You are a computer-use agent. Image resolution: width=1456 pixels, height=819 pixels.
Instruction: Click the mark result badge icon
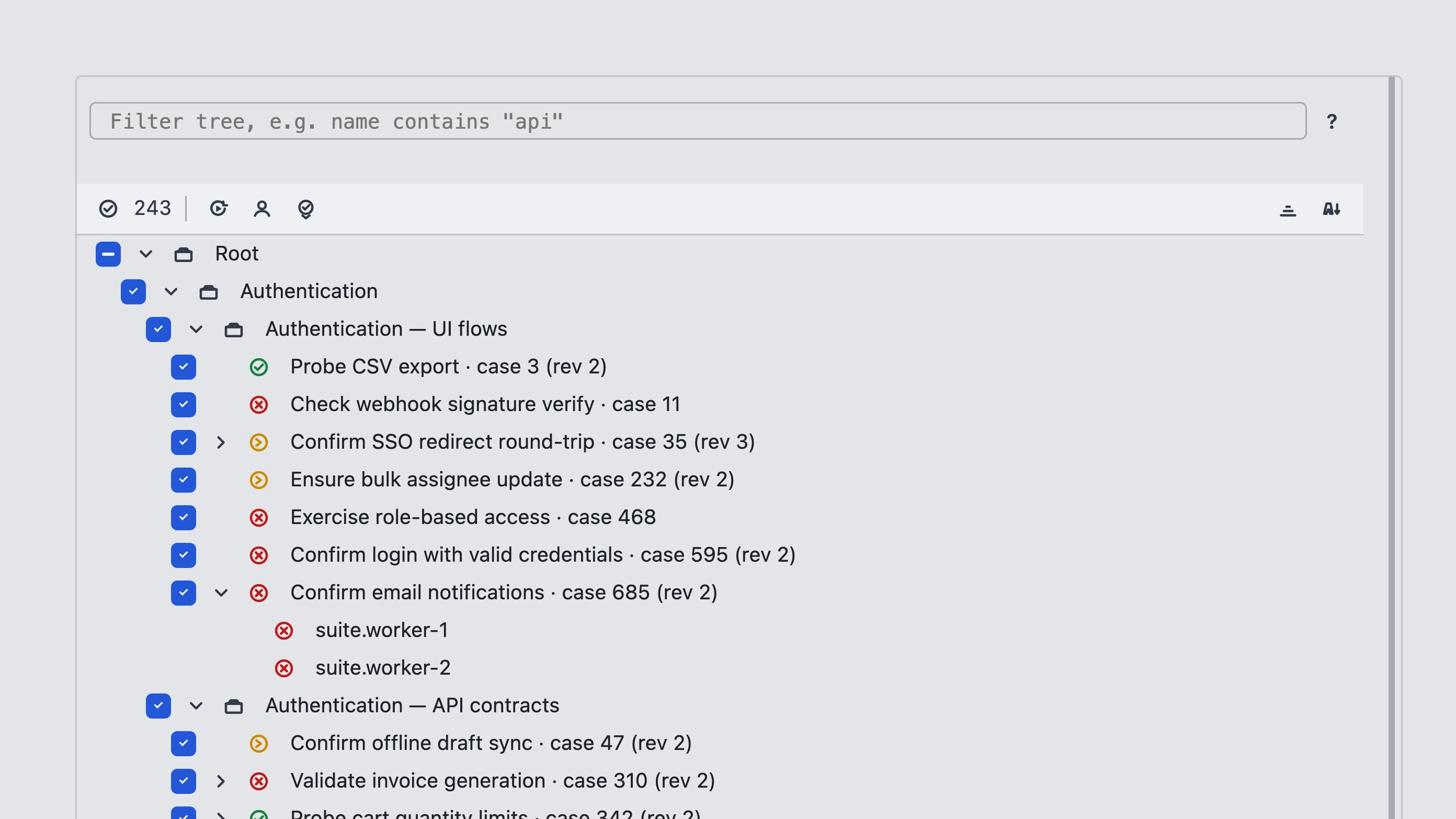306,209
